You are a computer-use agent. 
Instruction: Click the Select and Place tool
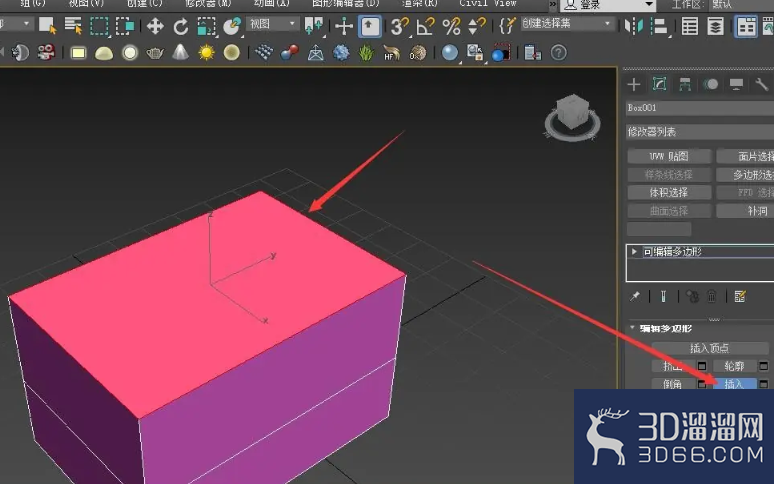click(232, 26)
